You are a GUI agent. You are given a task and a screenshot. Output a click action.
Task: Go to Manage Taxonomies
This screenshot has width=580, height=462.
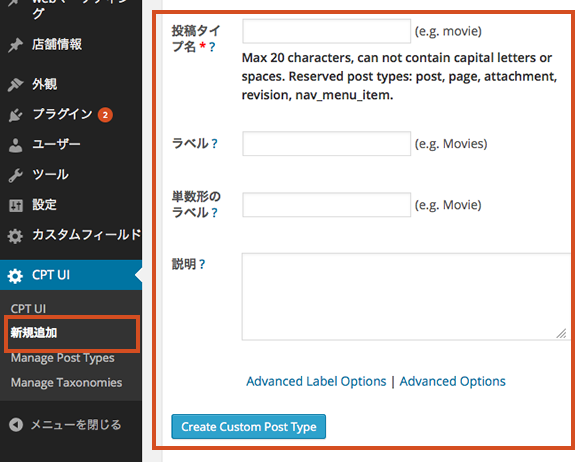pos(66,382)
